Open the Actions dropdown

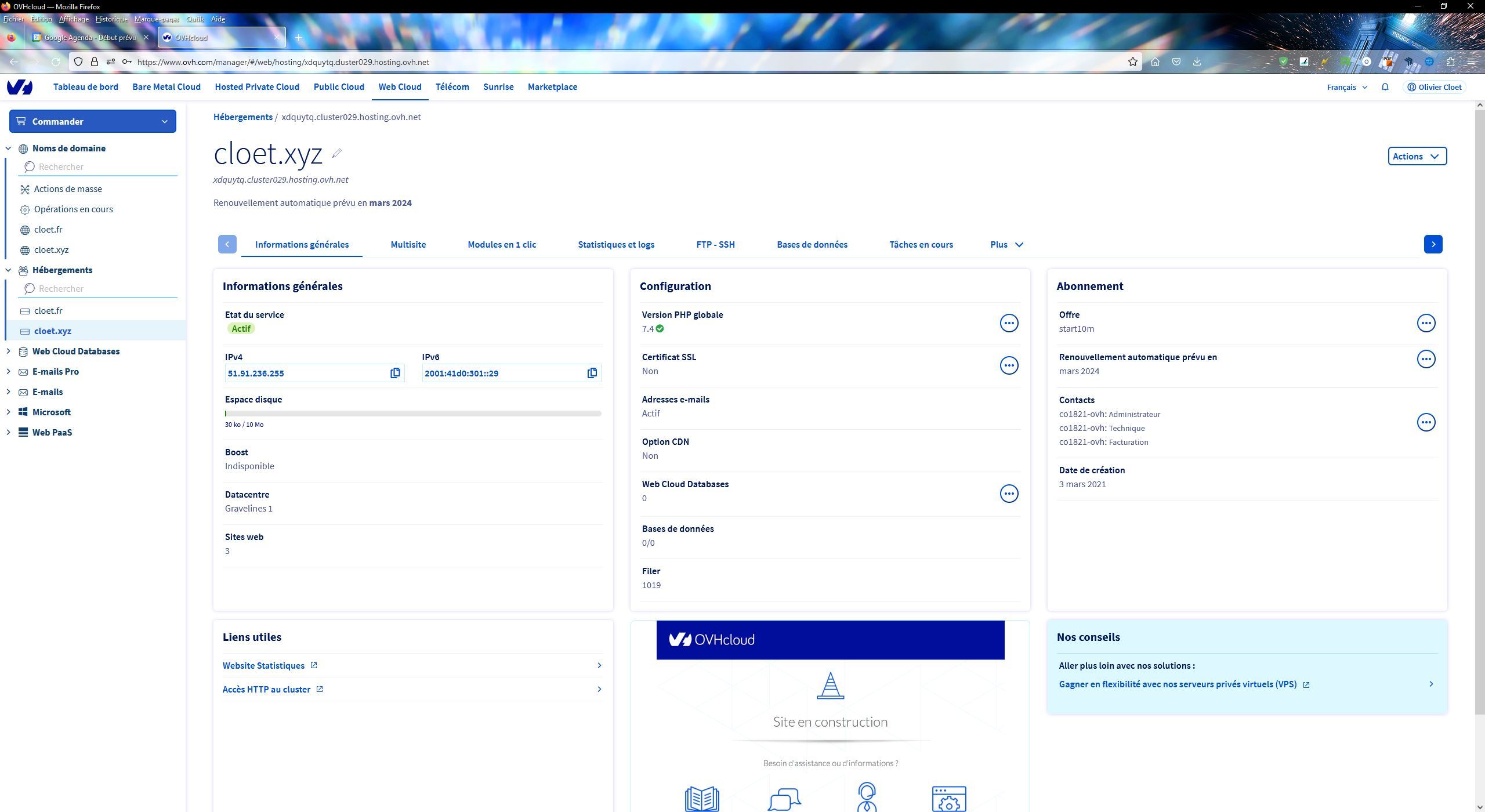pyautogui.click(x=1417, y=156)
